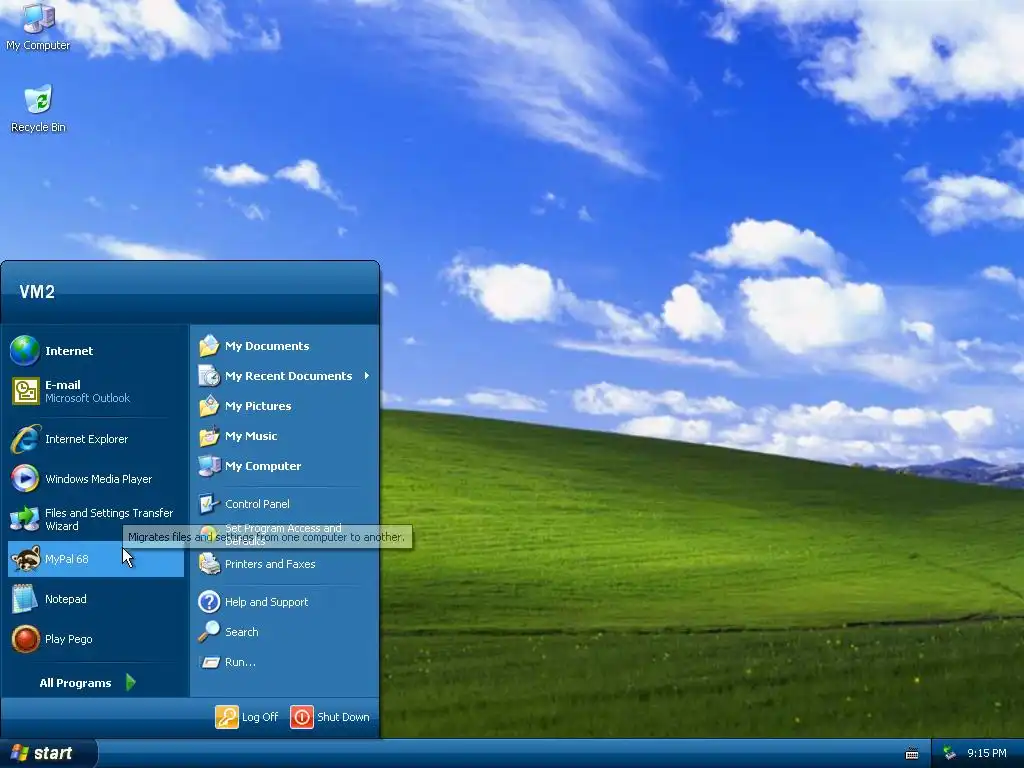
Task: Open the Run... icon
Action: click(x=210, y=662)
